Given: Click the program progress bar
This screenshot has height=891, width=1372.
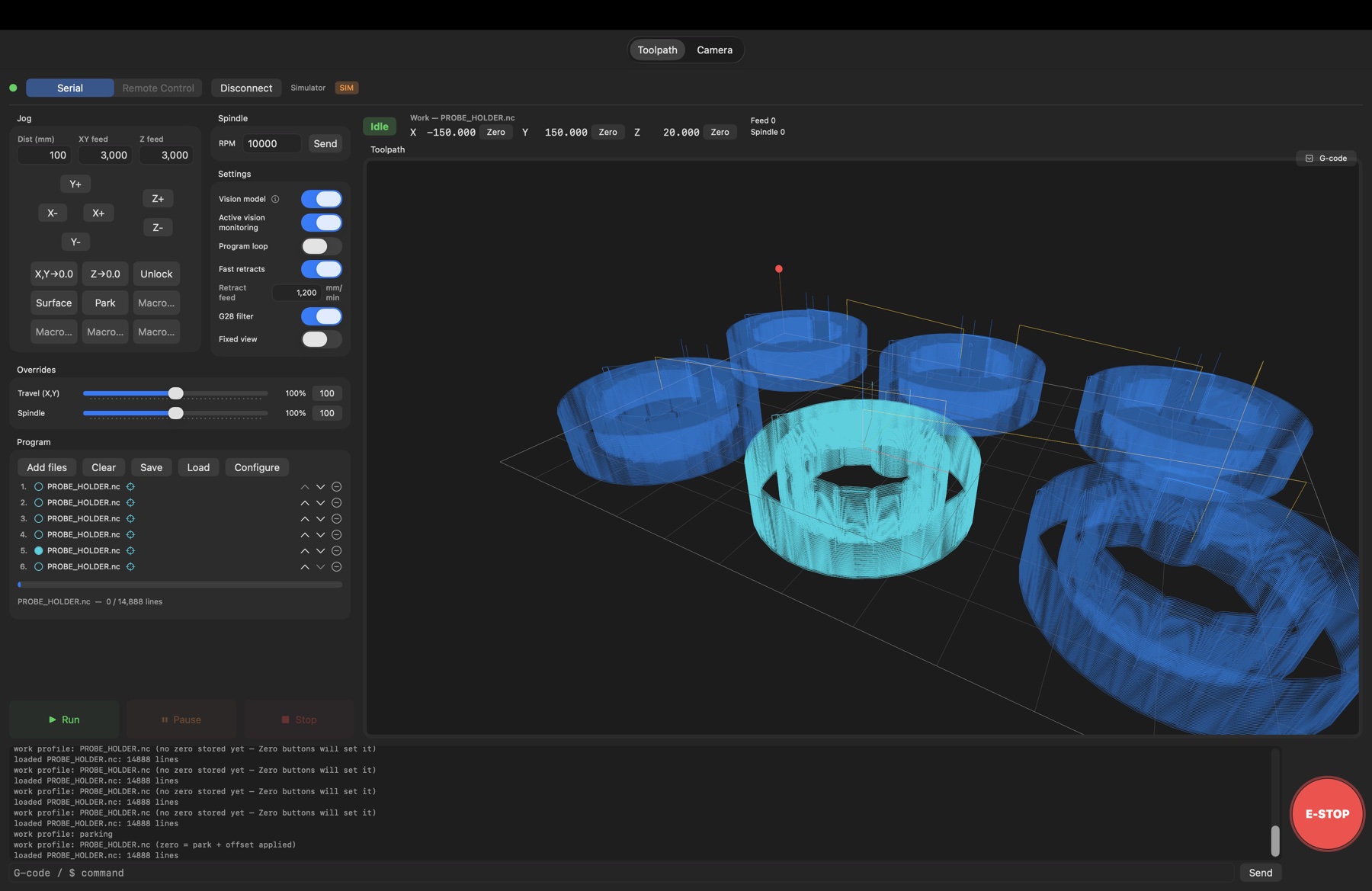Looking at the screenshot, I should 180,585.
